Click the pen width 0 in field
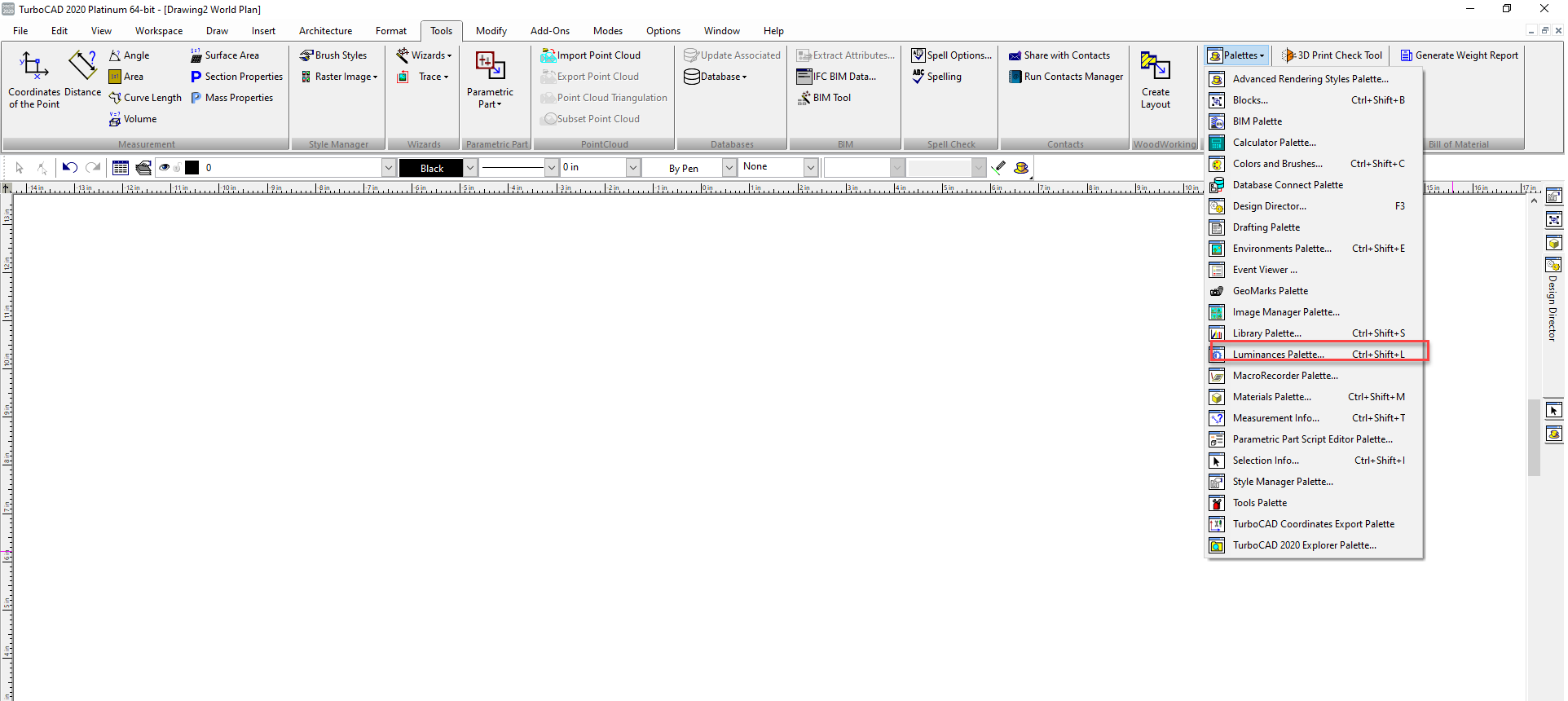This screenshot has width=1568, height=701. pyautogui.click(x=592, y=168)
